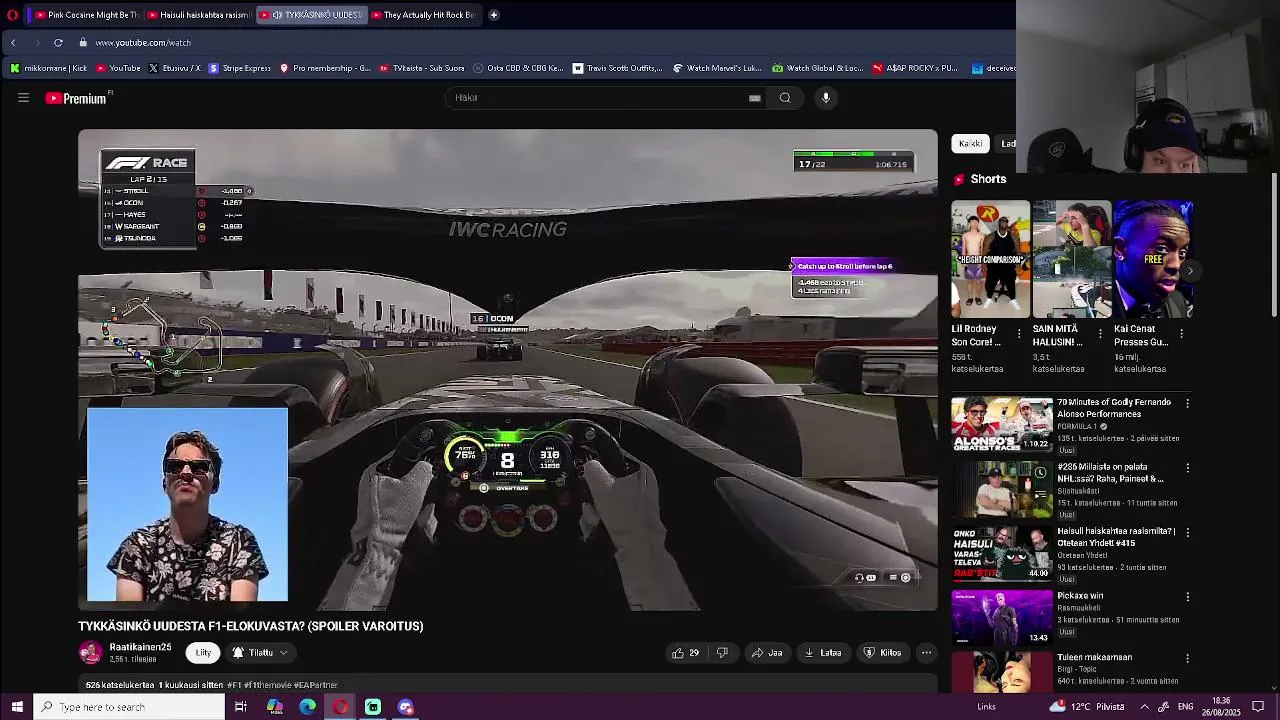Open Pickaxe win video thumbnail

coord(1001,618)
